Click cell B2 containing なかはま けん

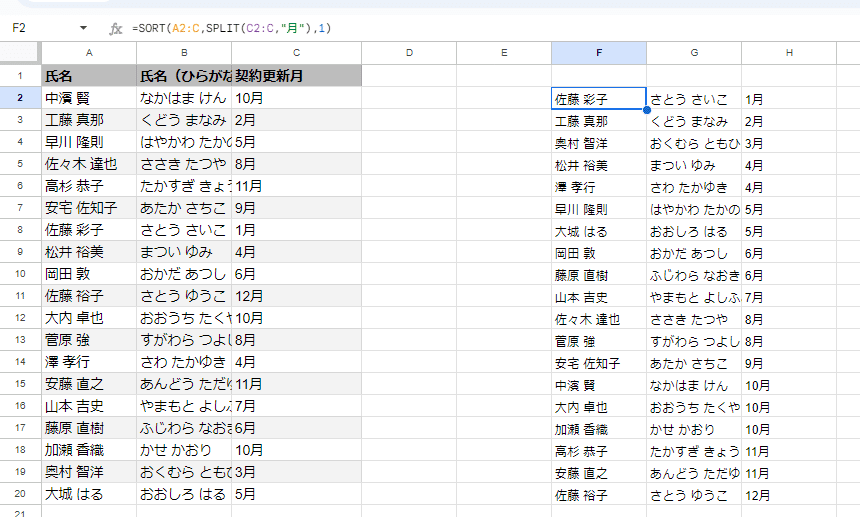point(184,98)
